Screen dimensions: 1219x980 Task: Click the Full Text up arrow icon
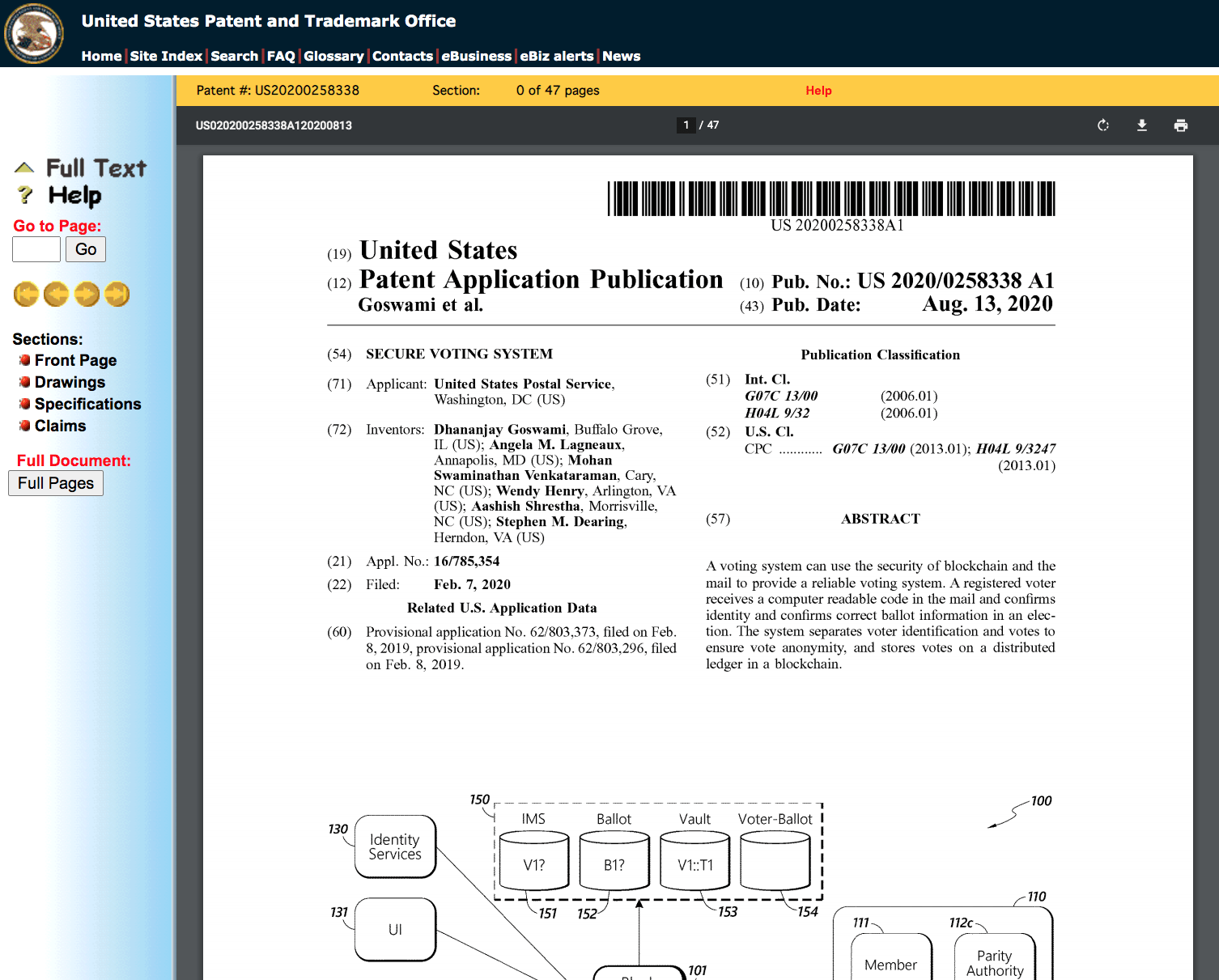[24, 168]
